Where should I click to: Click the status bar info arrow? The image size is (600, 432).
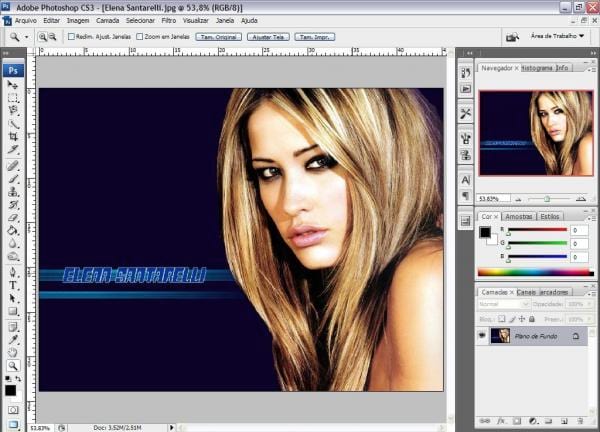[x=171, y=427]
